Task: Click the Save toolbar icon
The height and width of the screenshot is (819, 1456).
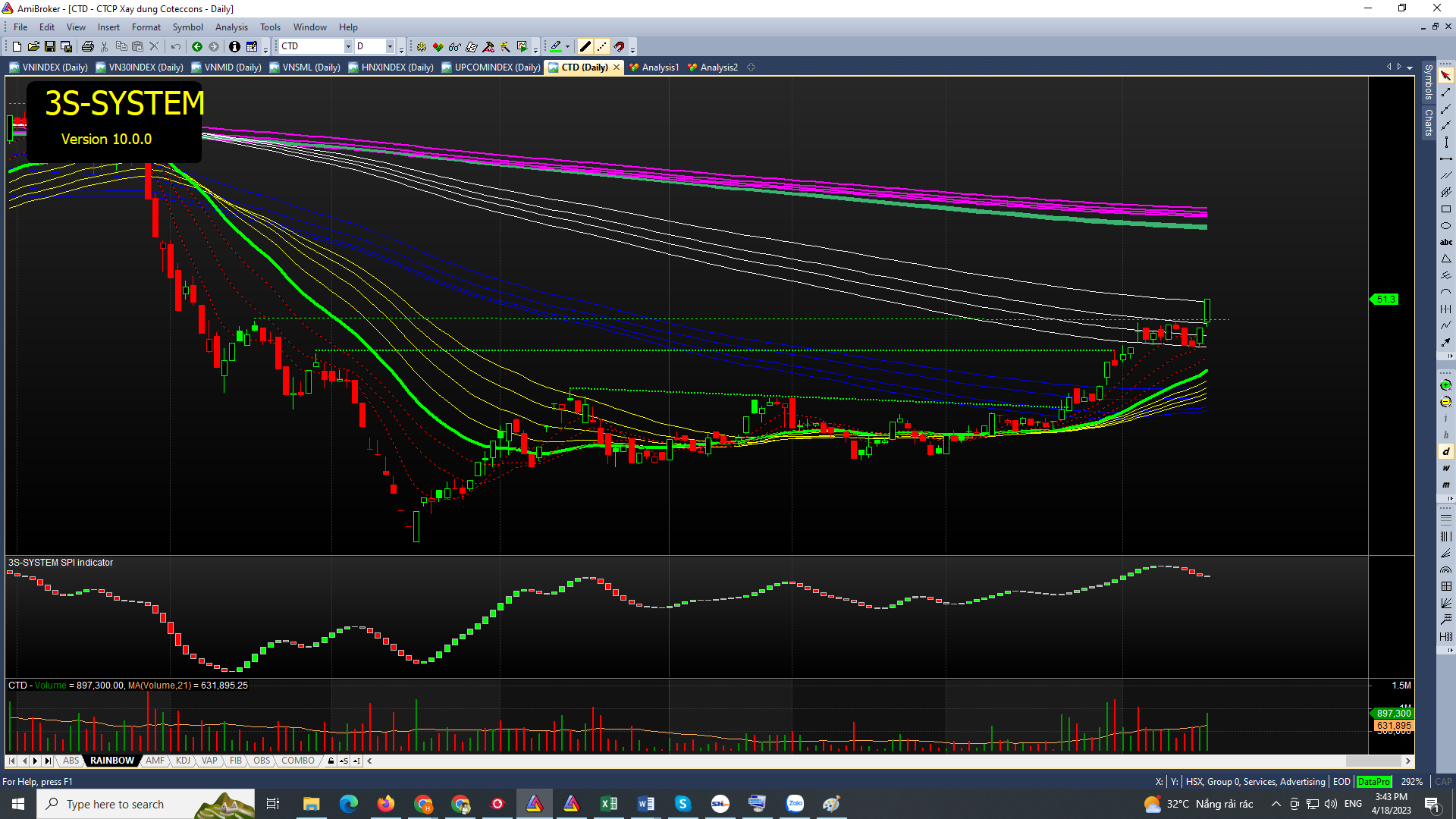Action: tap(50, 46)
